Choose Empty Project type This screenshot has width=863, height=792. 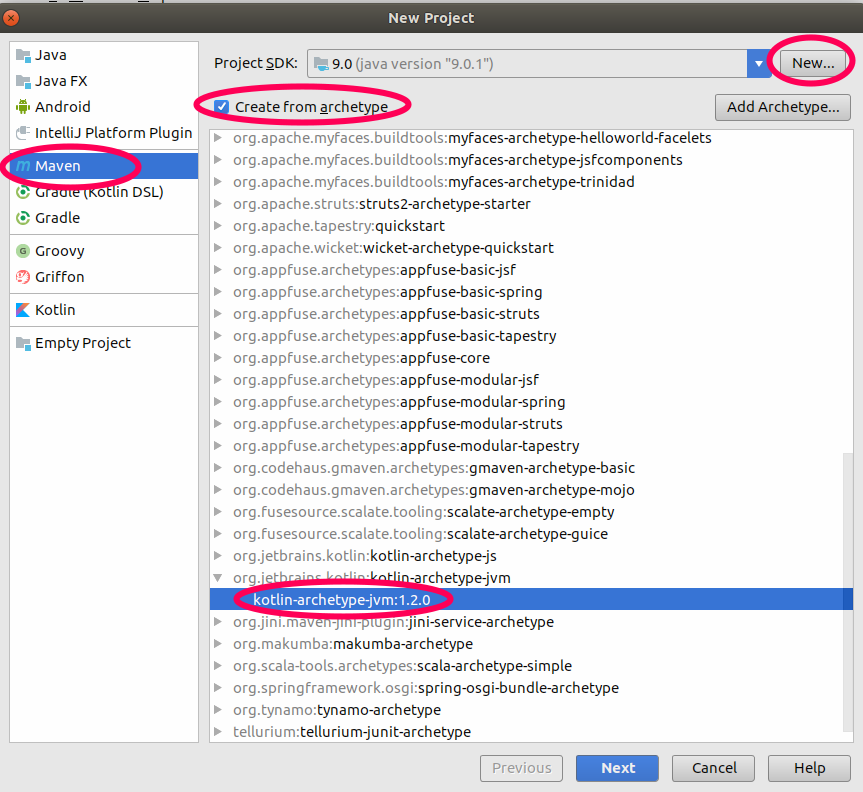(104, 343)
